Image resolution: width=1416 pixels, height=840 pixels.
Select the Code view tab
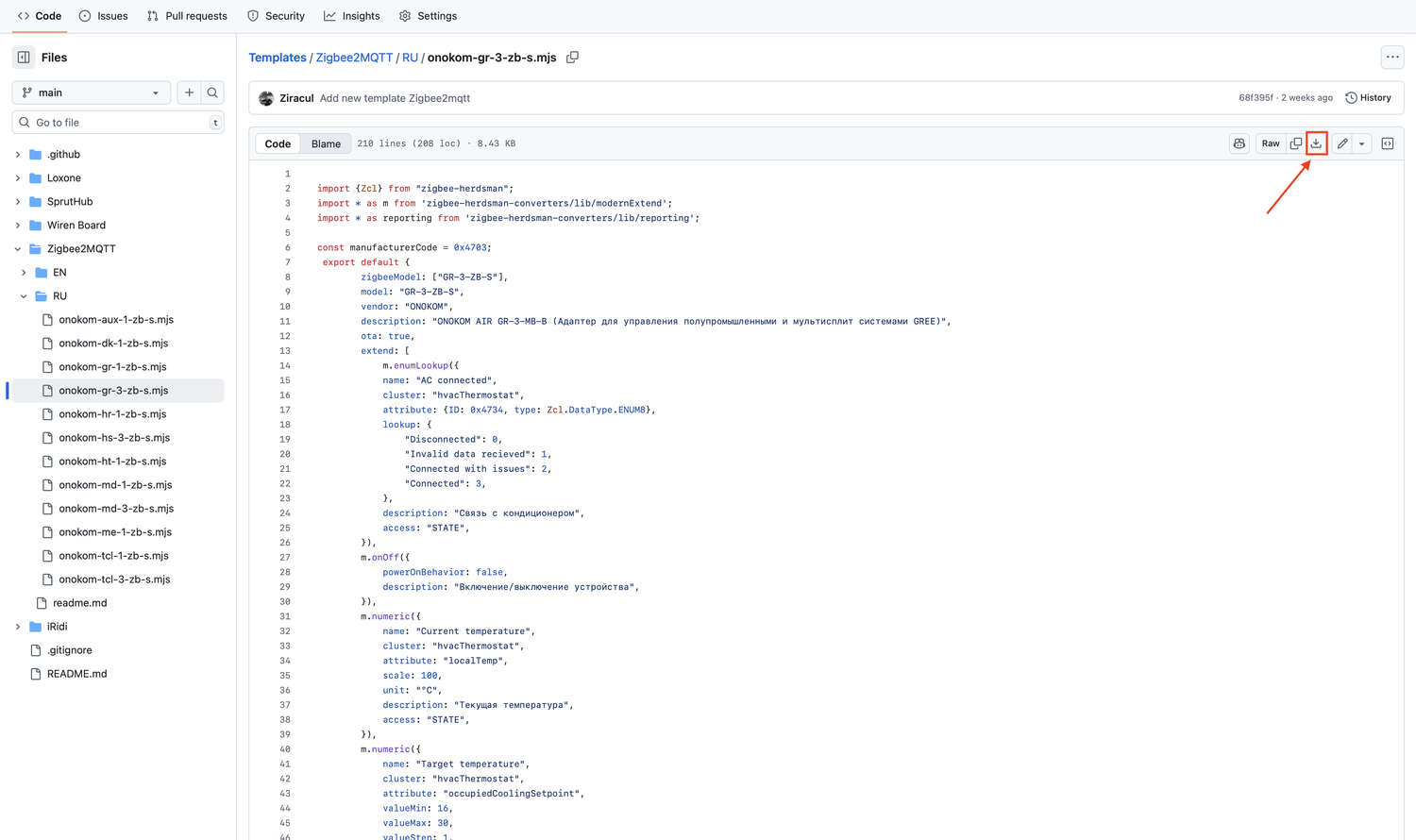278,143
